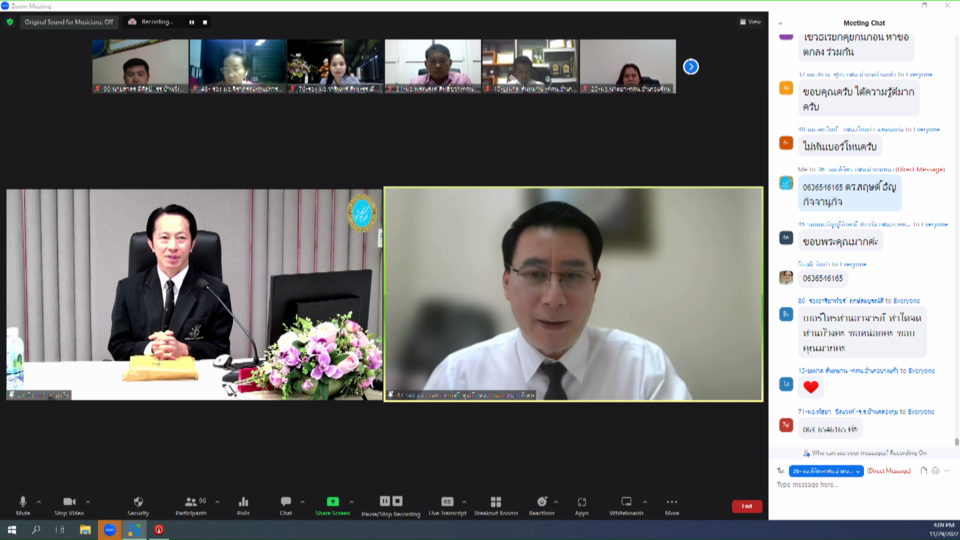Click the red End meeting button
The image size is (960, 540).
coord(747,506)
